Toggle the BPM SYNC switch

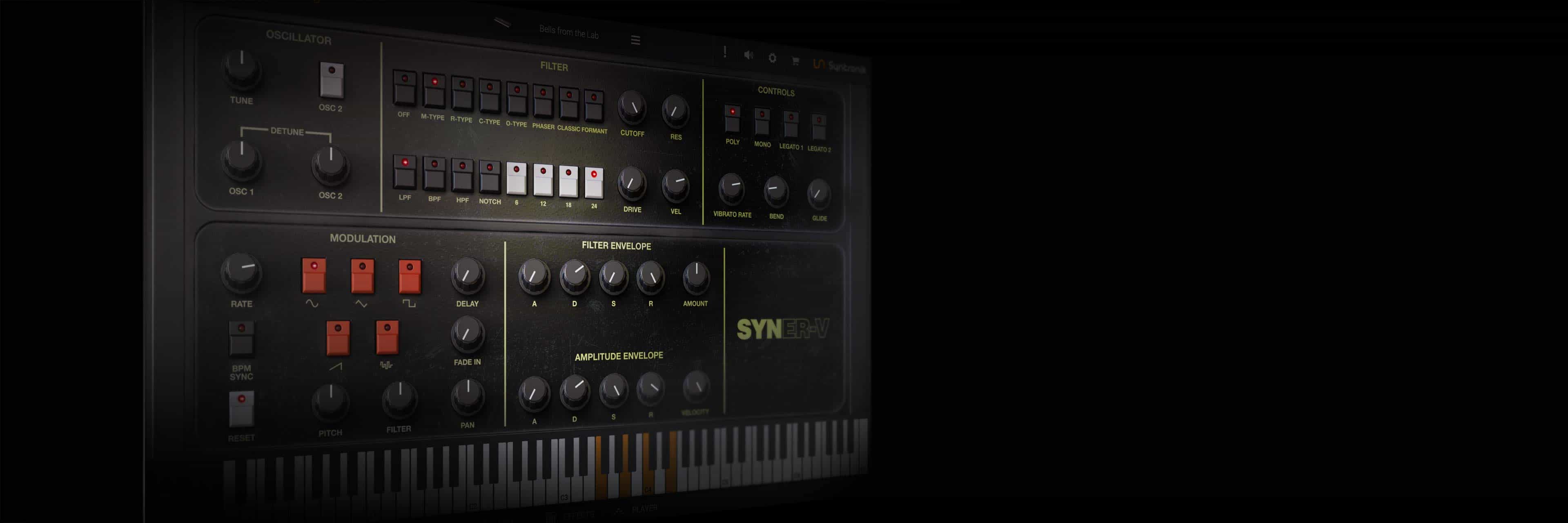(x=242, y=339)
